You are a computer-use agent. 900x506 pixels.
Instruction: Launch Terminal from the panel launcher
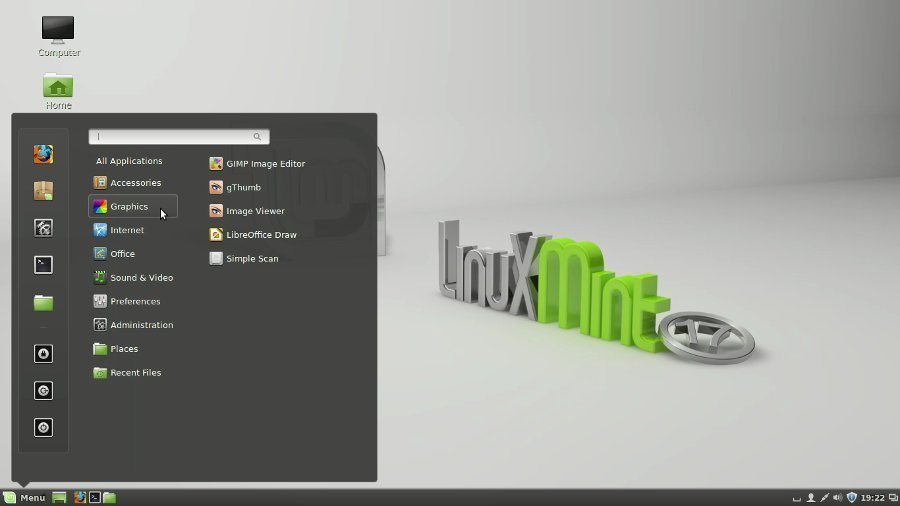[95, 497]
